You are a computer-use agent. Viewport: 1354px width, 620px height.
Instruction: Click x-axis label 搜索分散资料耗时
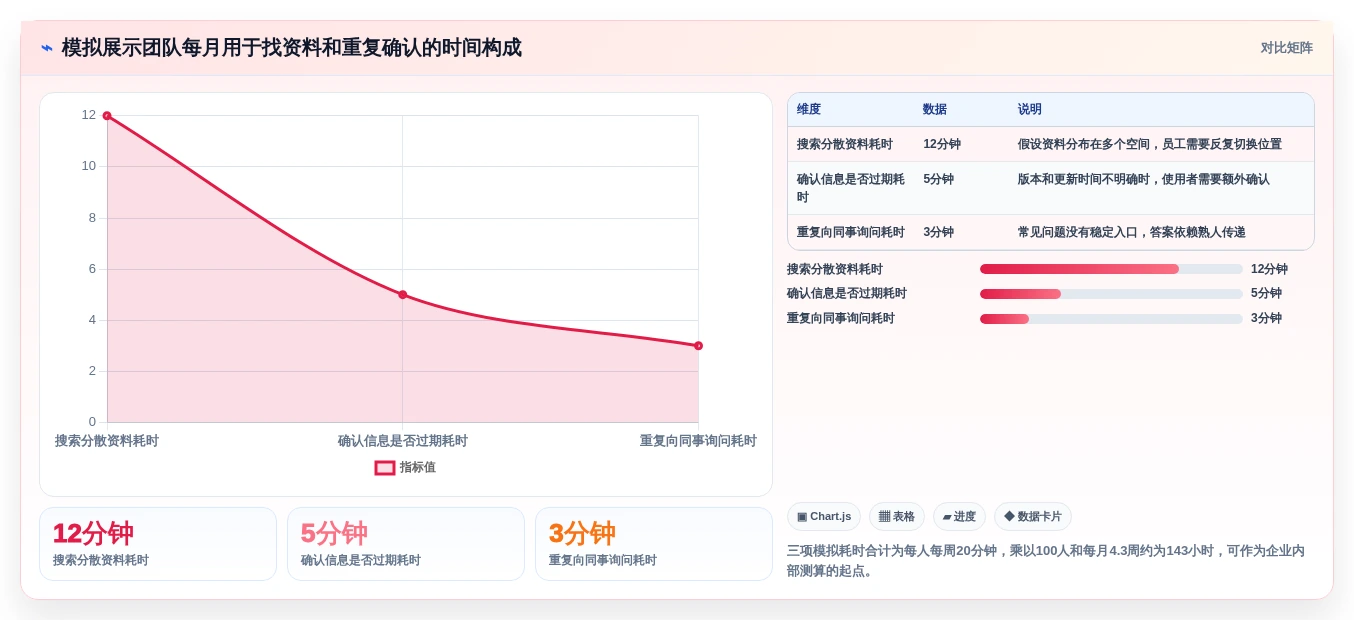107,441
